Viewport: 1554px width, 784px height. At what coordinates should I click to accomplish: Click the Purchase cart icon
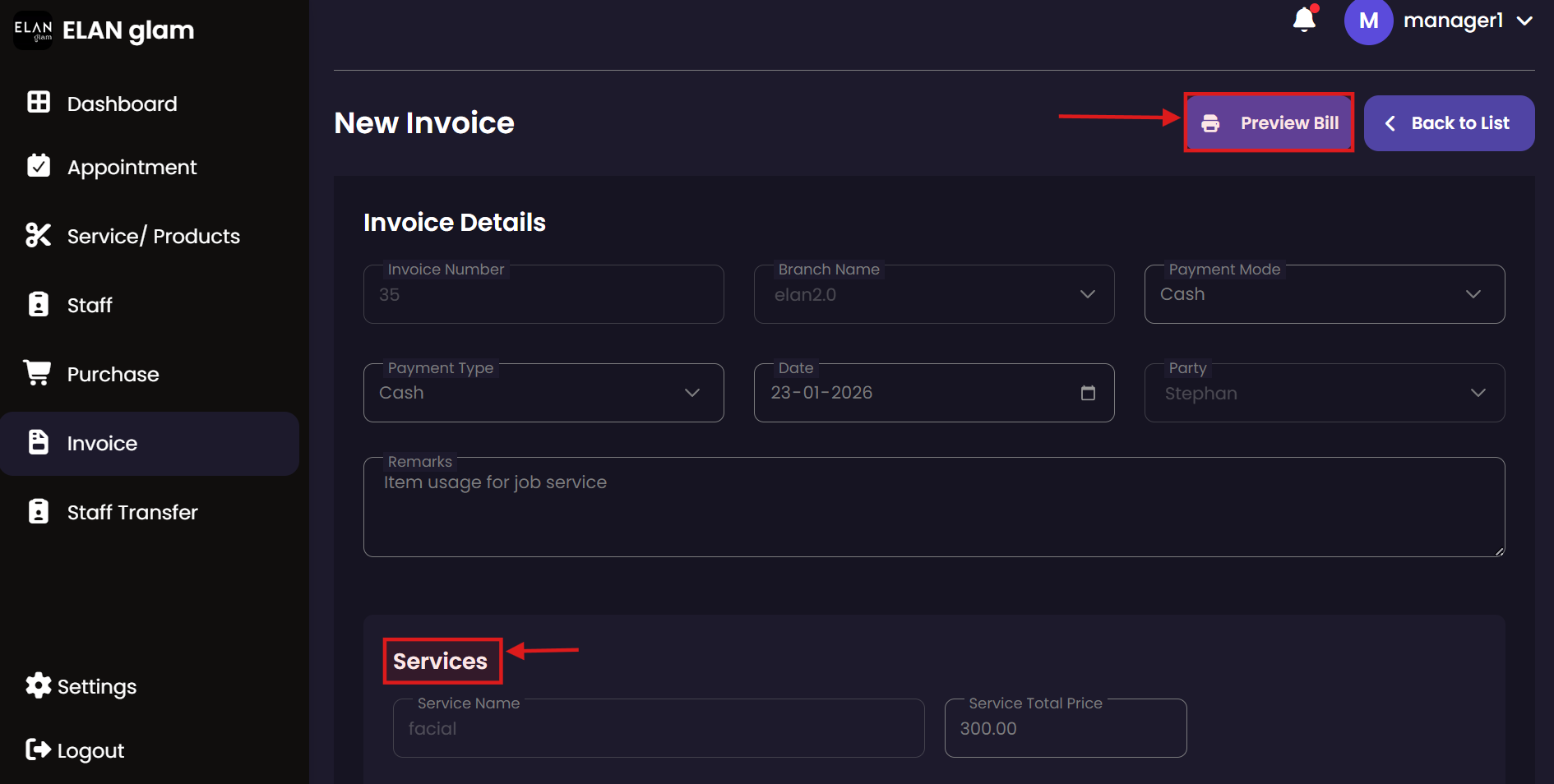click(38, 372)
